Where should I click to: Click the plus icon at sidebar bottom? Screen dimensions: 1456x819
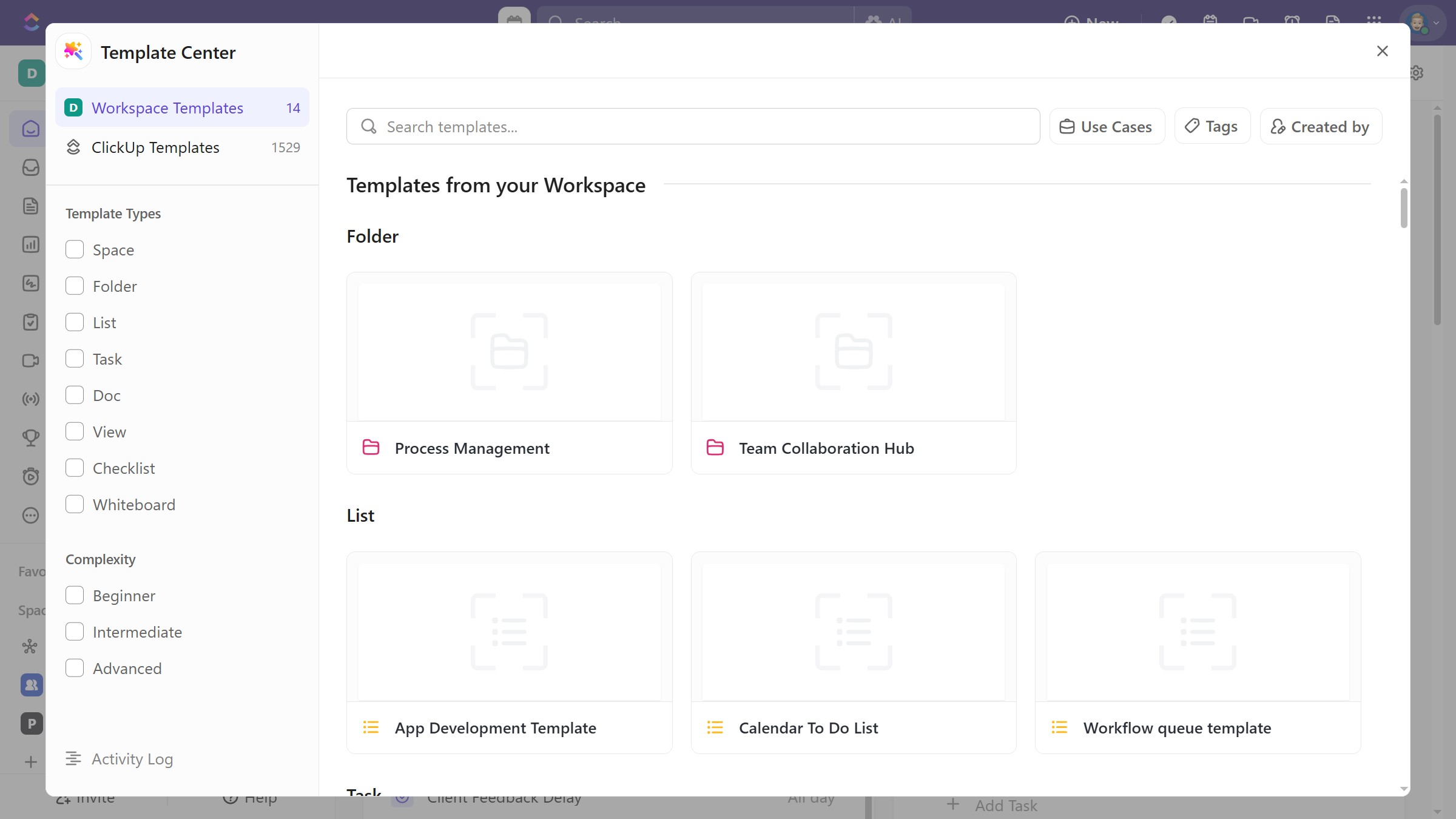[x=30, y=762]
